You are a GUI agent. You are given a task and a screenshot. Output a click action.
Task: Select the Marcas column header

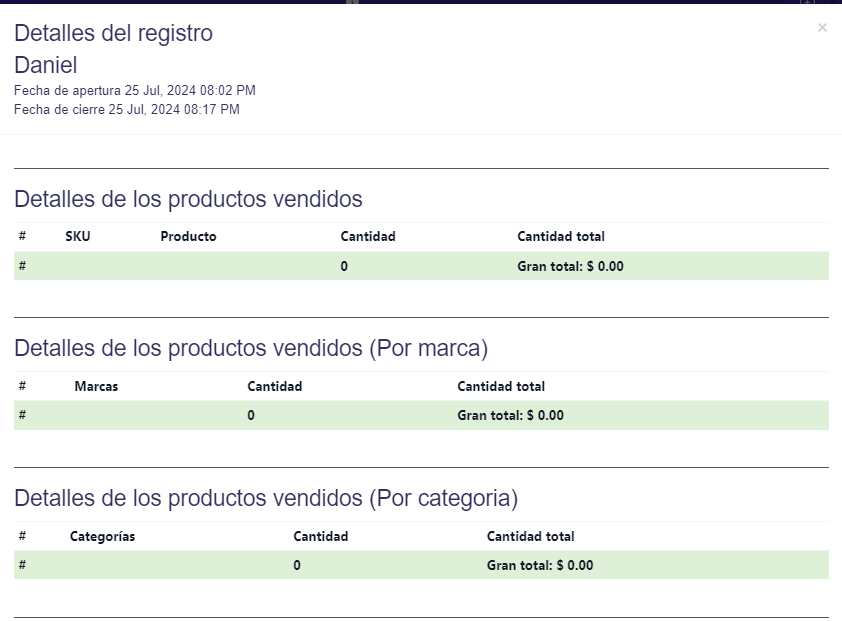[x=97, y=386]
